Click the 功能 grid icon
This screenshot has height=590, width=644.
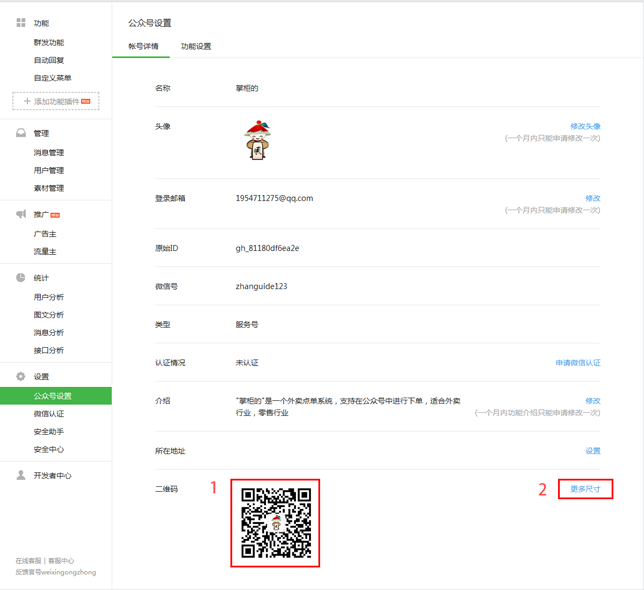(x=21, y=23)
